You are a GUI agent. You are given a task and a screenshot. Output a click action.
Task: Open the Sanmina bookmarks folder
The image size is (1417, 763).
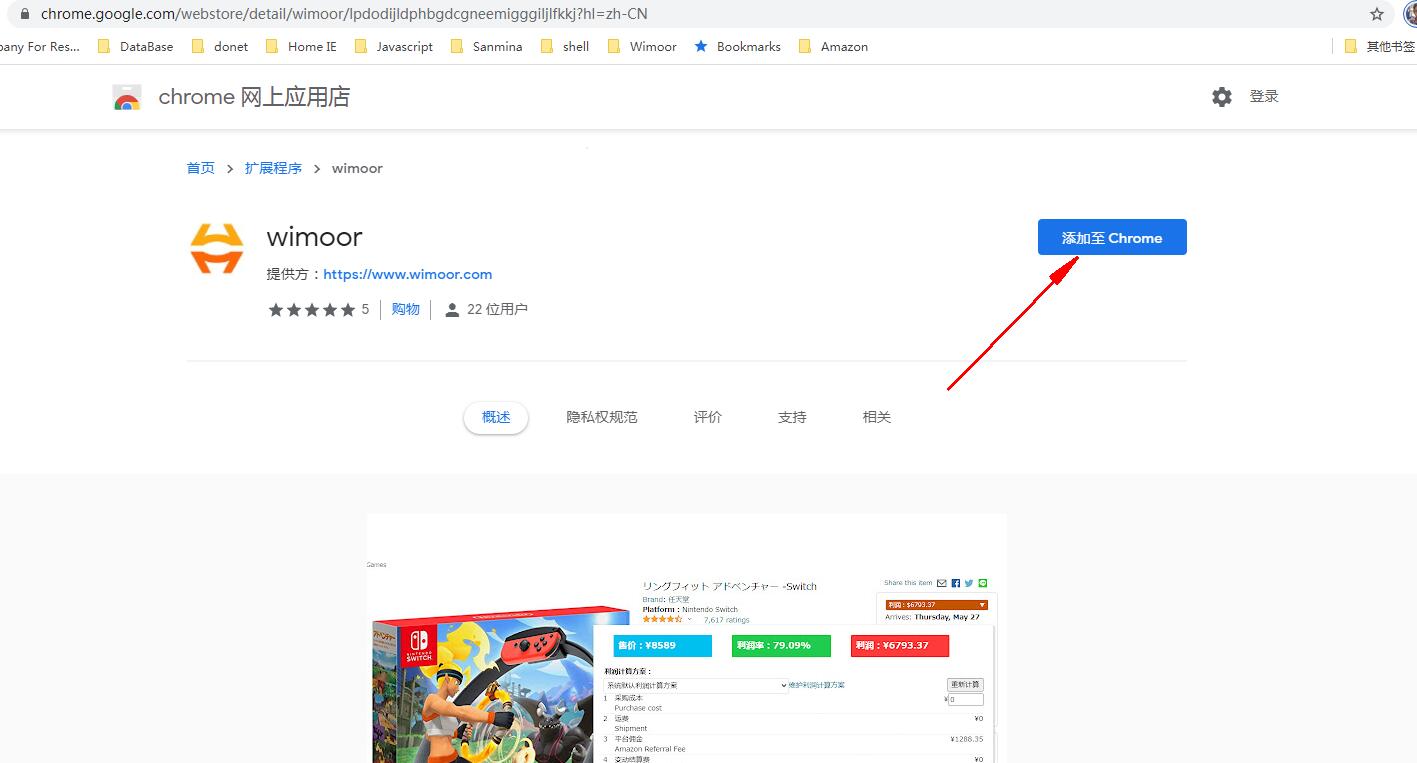[x=486, y=46]
